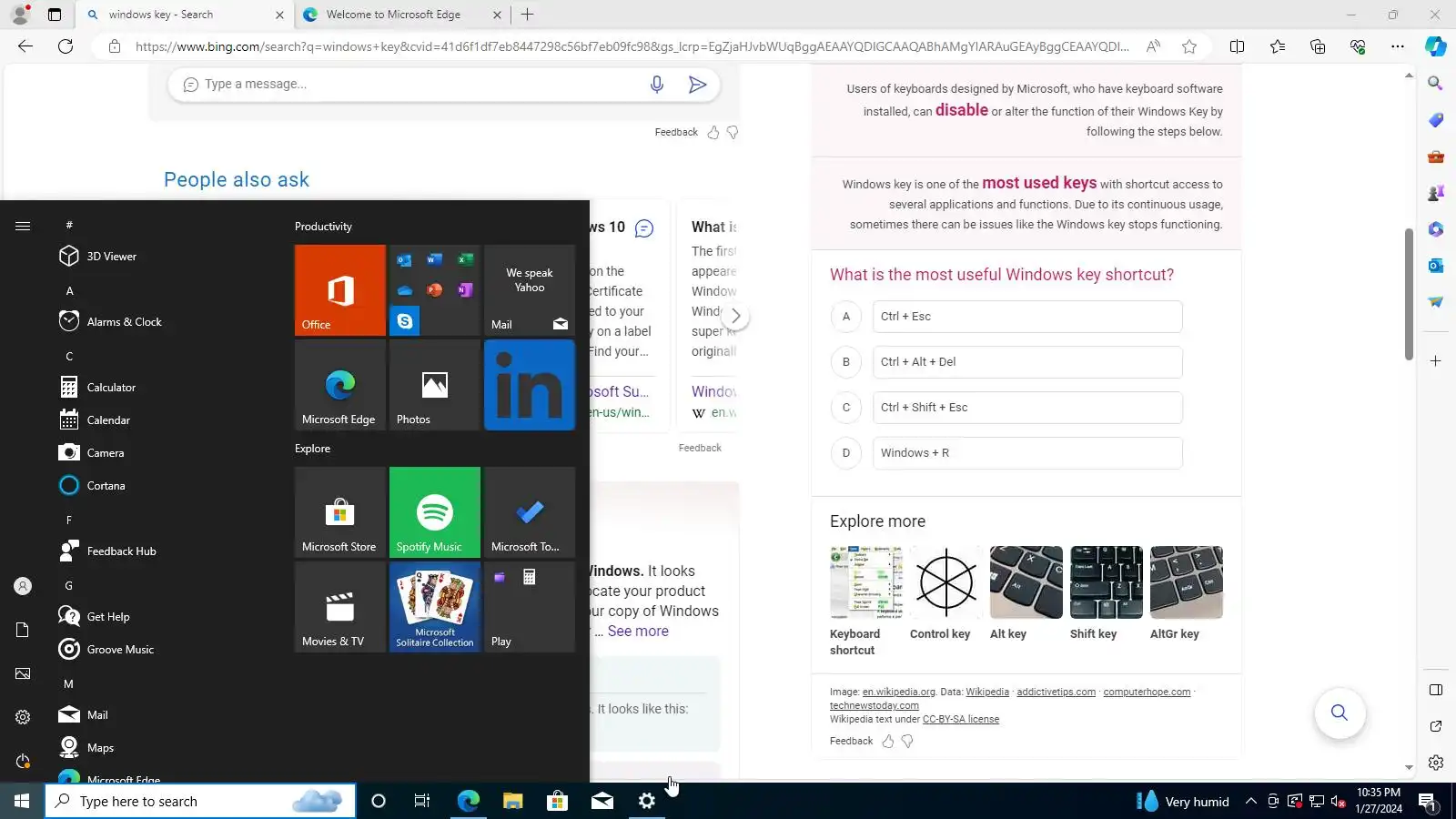Viewport: 1456px width, 819px height.
Task: Refresh the Bing search page
Action: (66, 46)
